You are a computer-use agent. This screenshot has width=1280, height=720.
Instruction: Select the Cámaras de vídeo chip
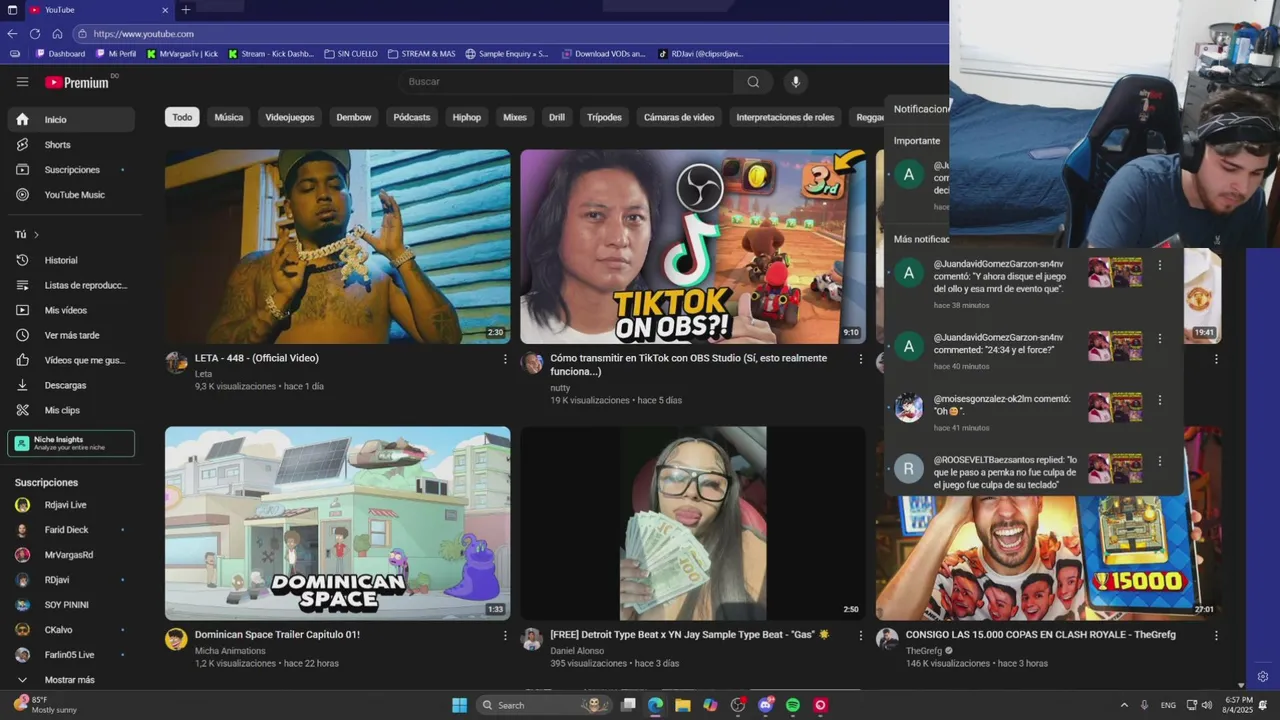pos(679,117)
